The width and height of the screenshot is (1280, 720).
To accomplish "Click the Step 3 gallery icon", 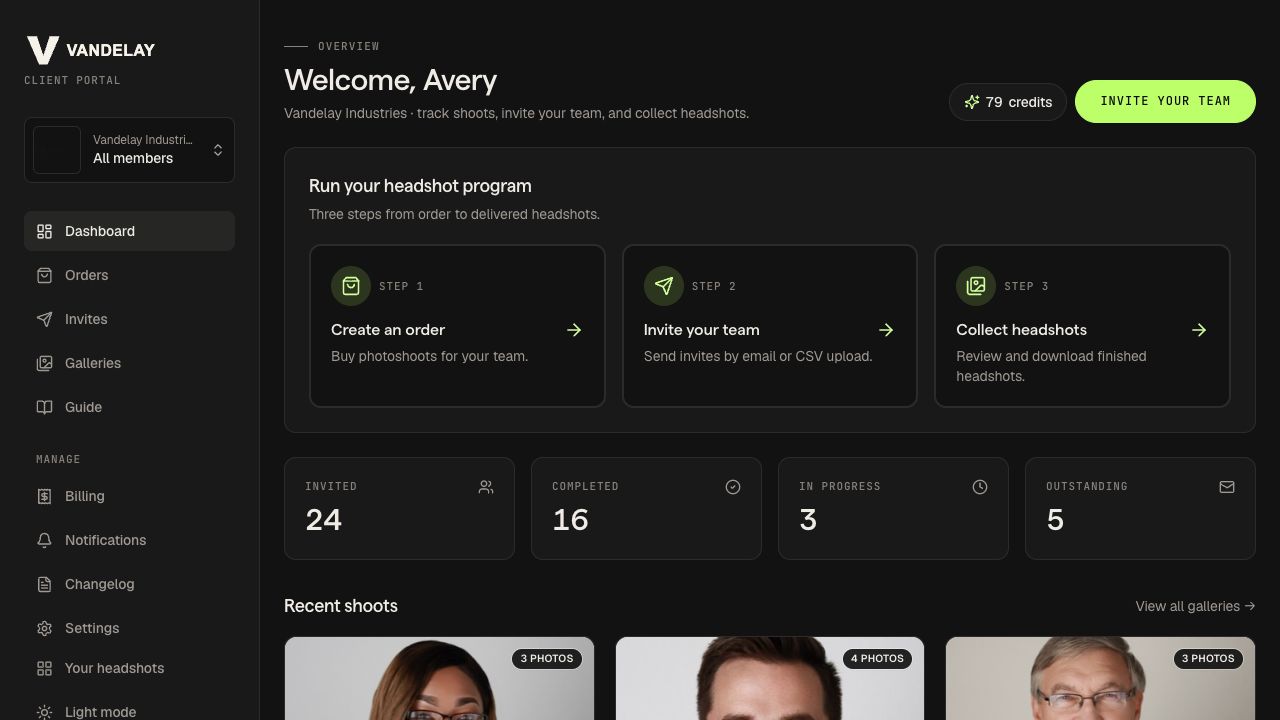I will (976, 286).
